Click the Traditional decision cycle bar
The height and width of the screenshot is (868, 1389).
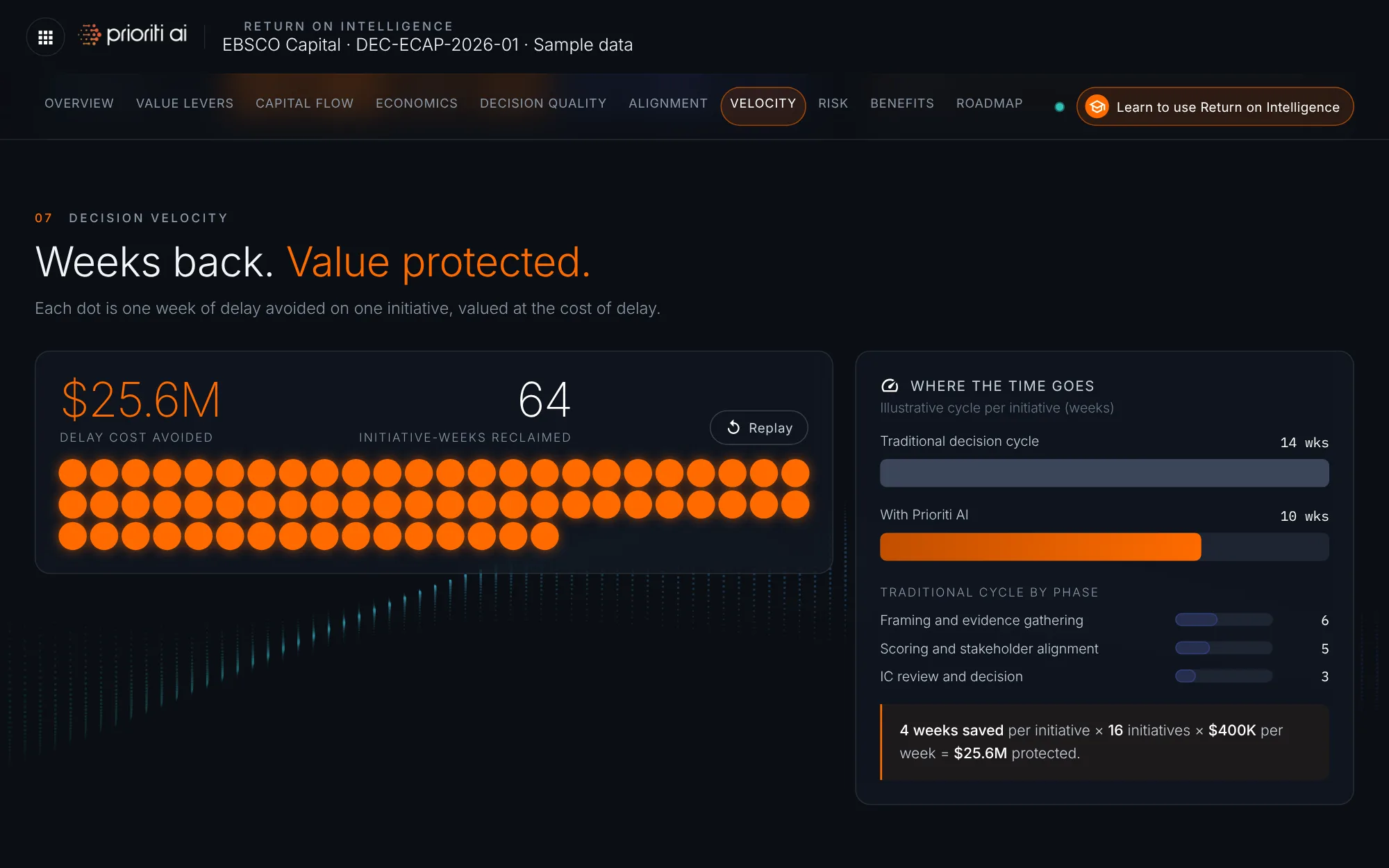pos(1104,473)
